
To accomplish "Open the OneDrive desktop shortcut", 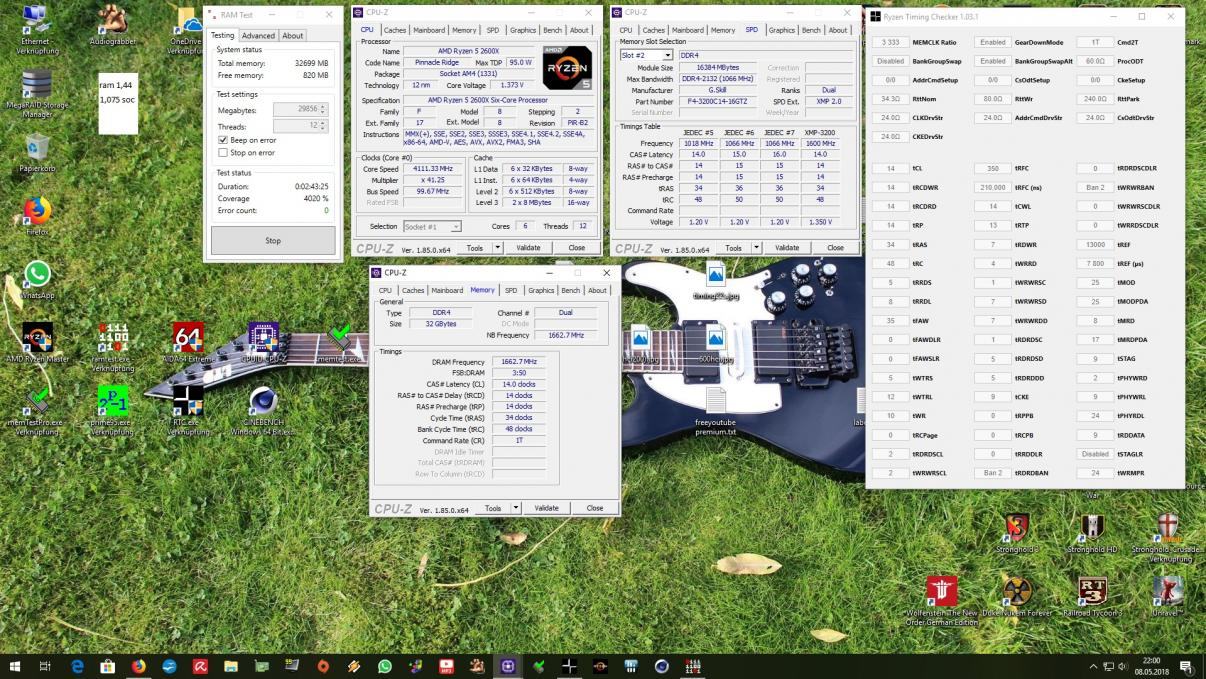I will point(187,30).
